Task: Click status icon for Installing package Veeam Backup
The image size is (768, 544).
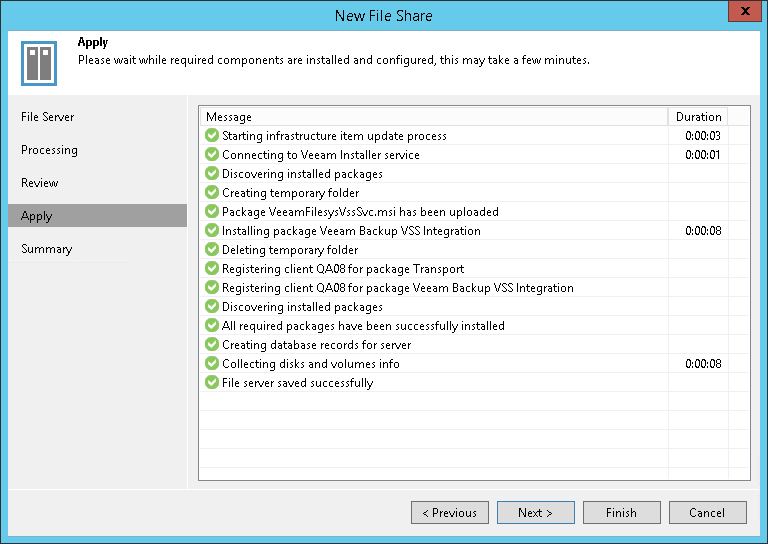Action: point(211,231)
